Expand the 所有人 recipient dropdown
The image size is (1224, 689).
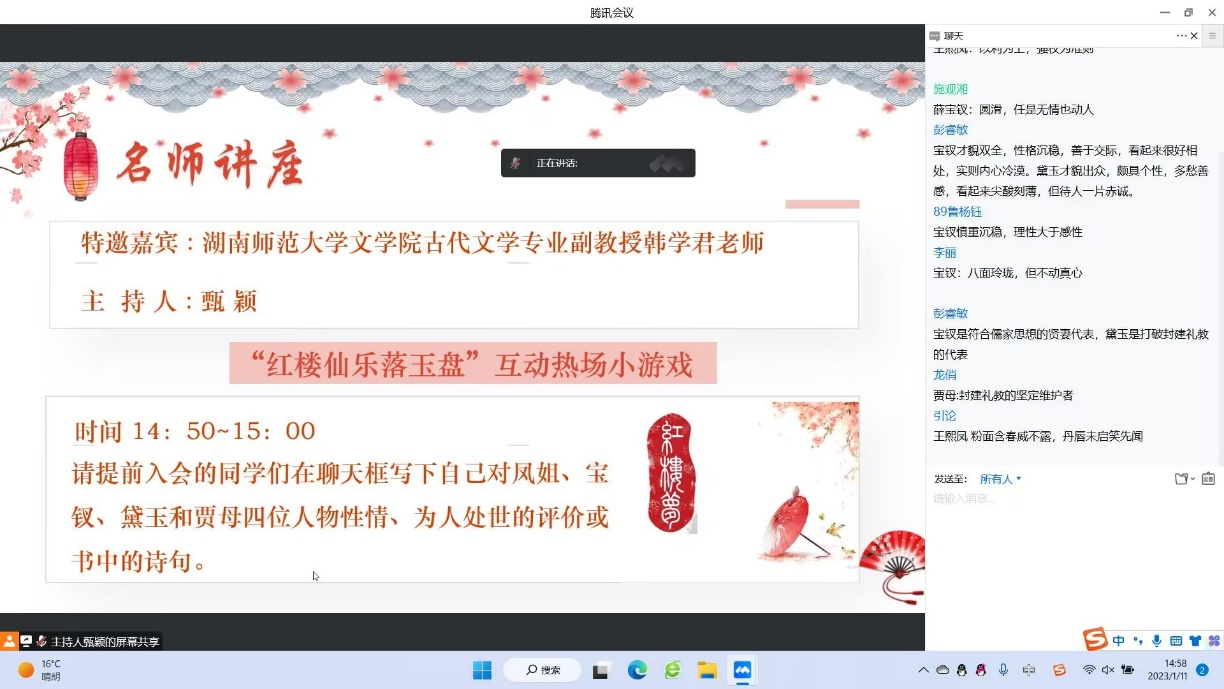[1000, 479]
